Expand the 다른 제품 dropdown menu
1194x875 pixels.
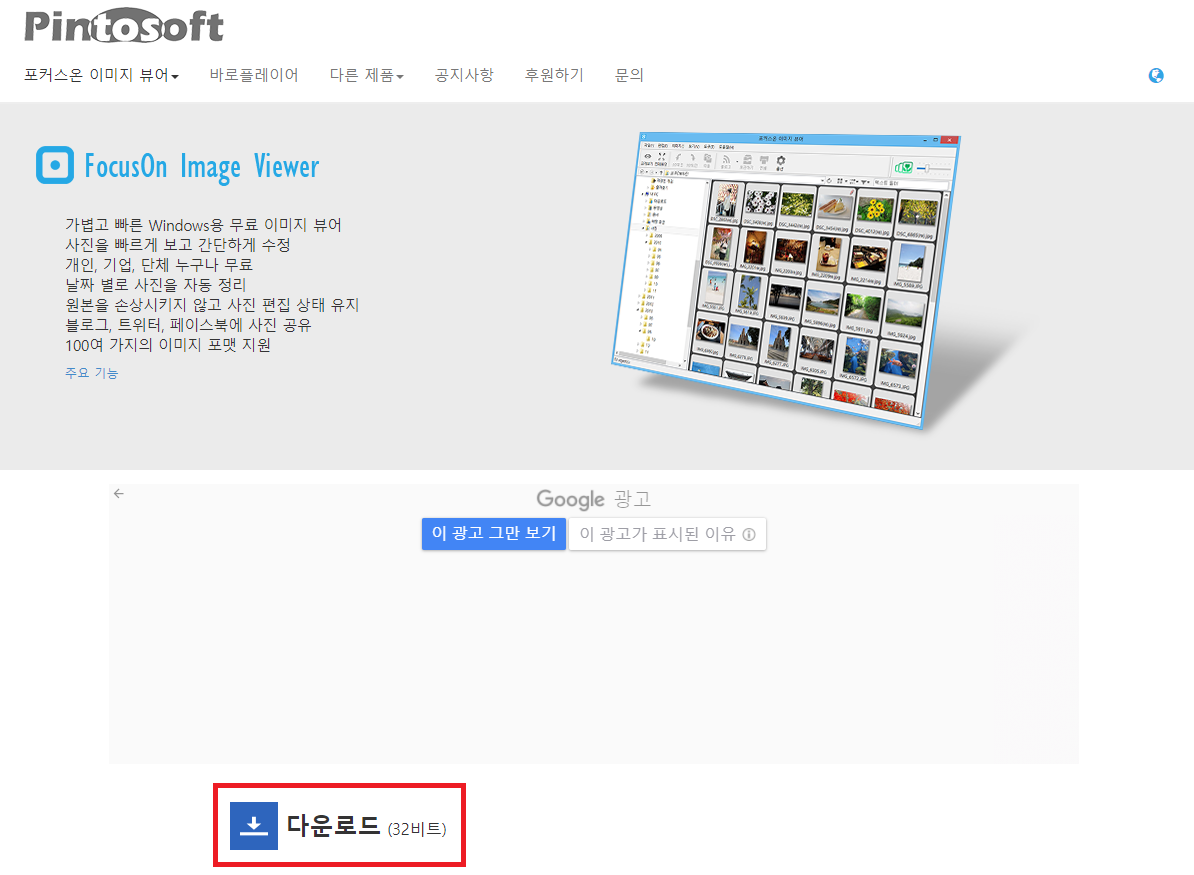pyautogui.click(x=366, y=75)
